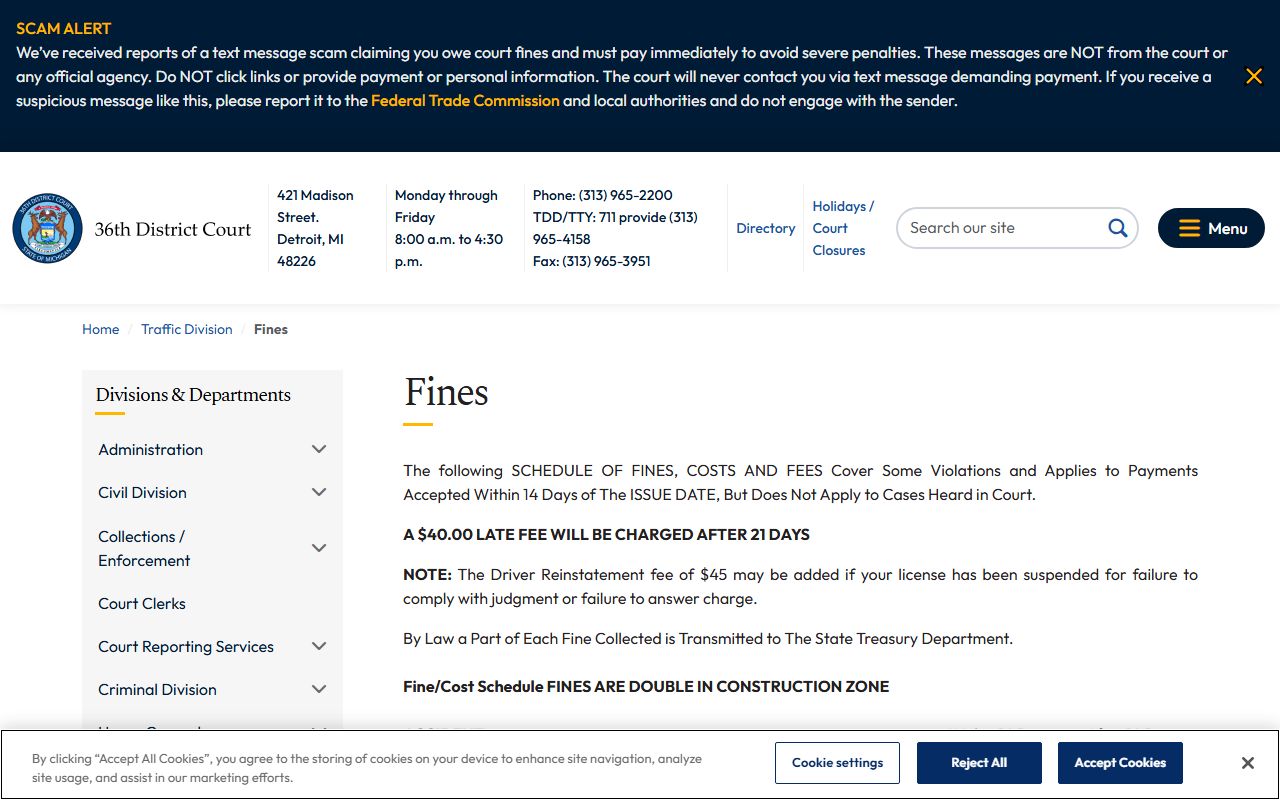Go to Home breadcrumb
This screenshot has width=1280, height=800.
(x=100, y=329)
